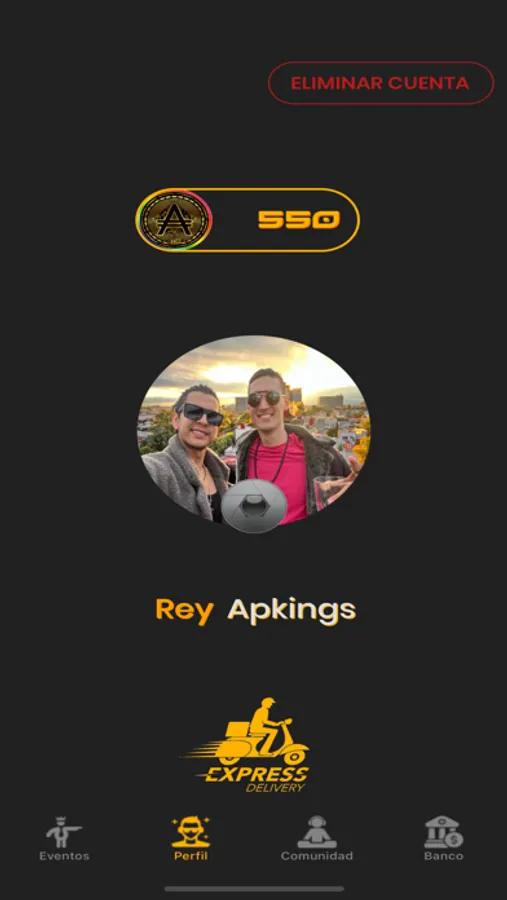The width and height of the screenshot is (507, 900).
Task: Tap the EXPRESS DELIVERY text
Action: pos(256,779)
